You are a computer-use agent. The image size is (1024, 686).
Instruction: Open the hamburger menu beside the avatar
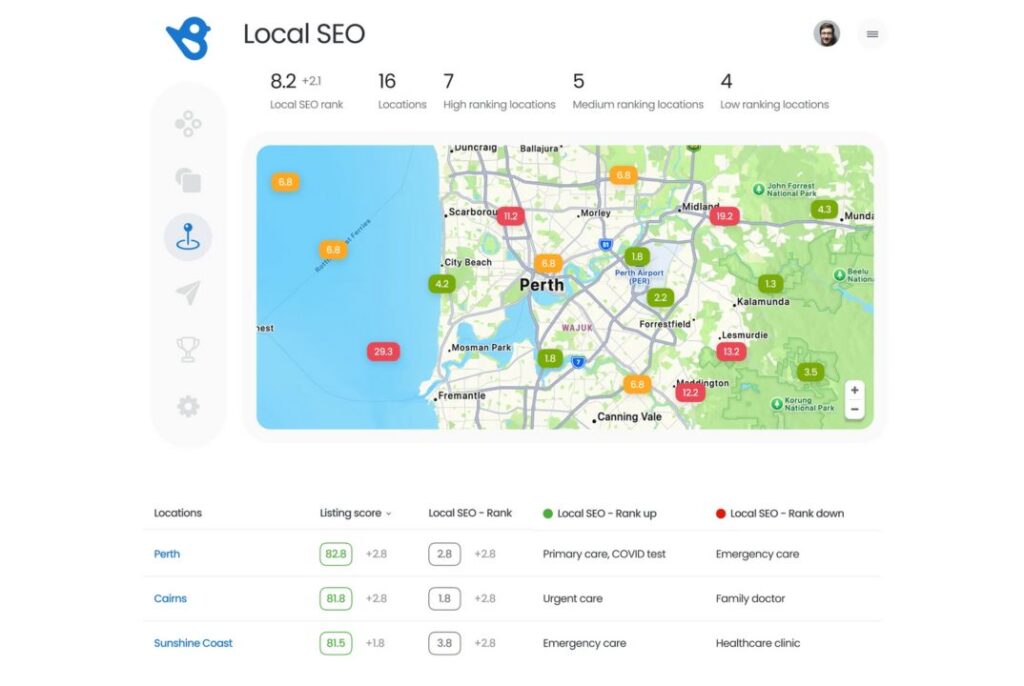[872, 34]
